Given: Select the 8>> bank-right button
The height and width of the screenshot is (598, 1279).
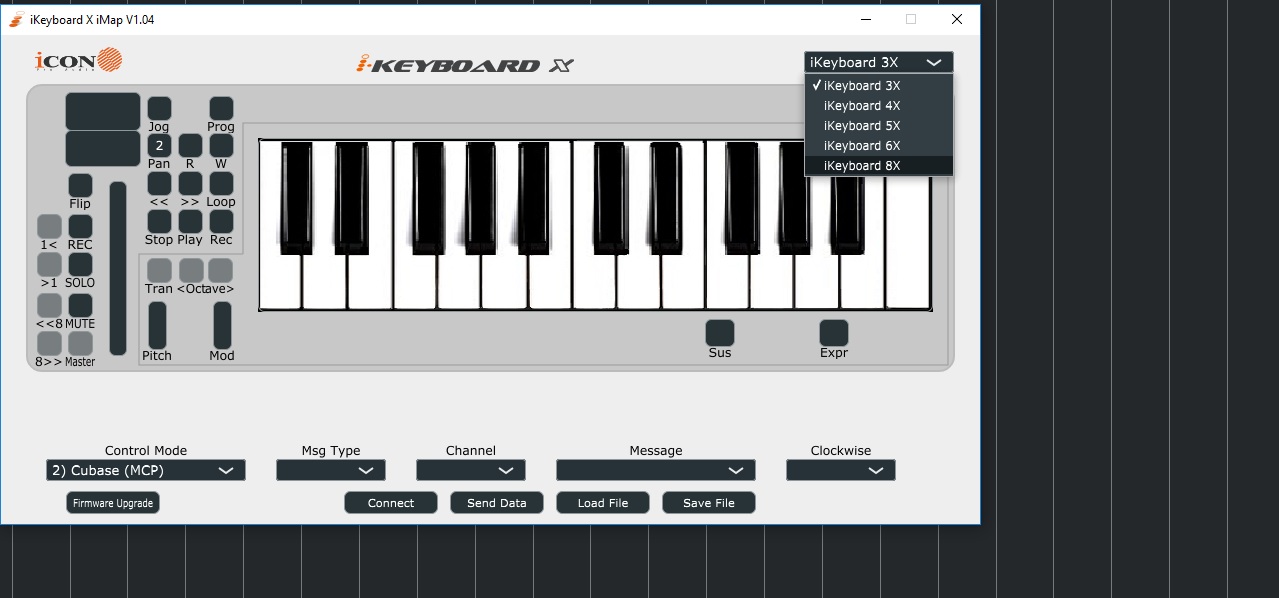Looking at the screenshot, I should (x=49, y=343).
